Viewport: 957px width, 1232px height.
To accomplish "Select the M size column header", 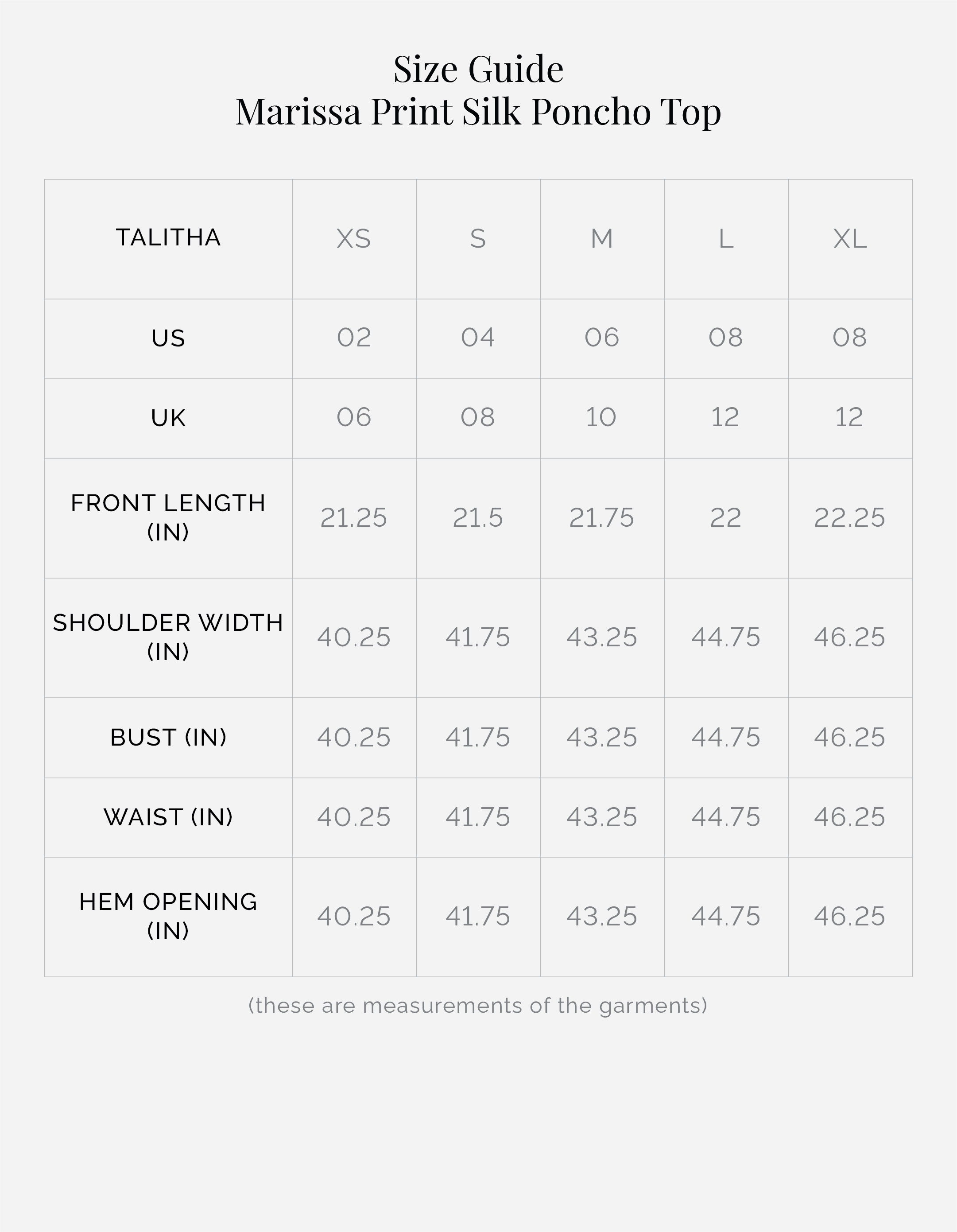I will pyautogui.click(x=602, y=239).
